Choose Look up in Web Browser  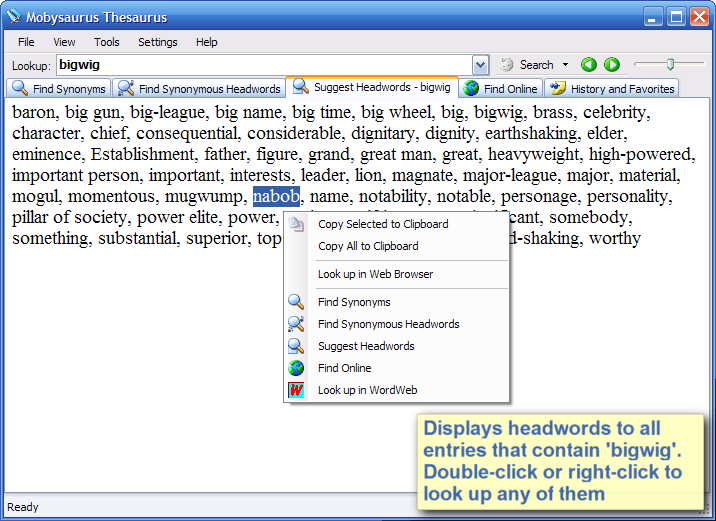[396, 274]
